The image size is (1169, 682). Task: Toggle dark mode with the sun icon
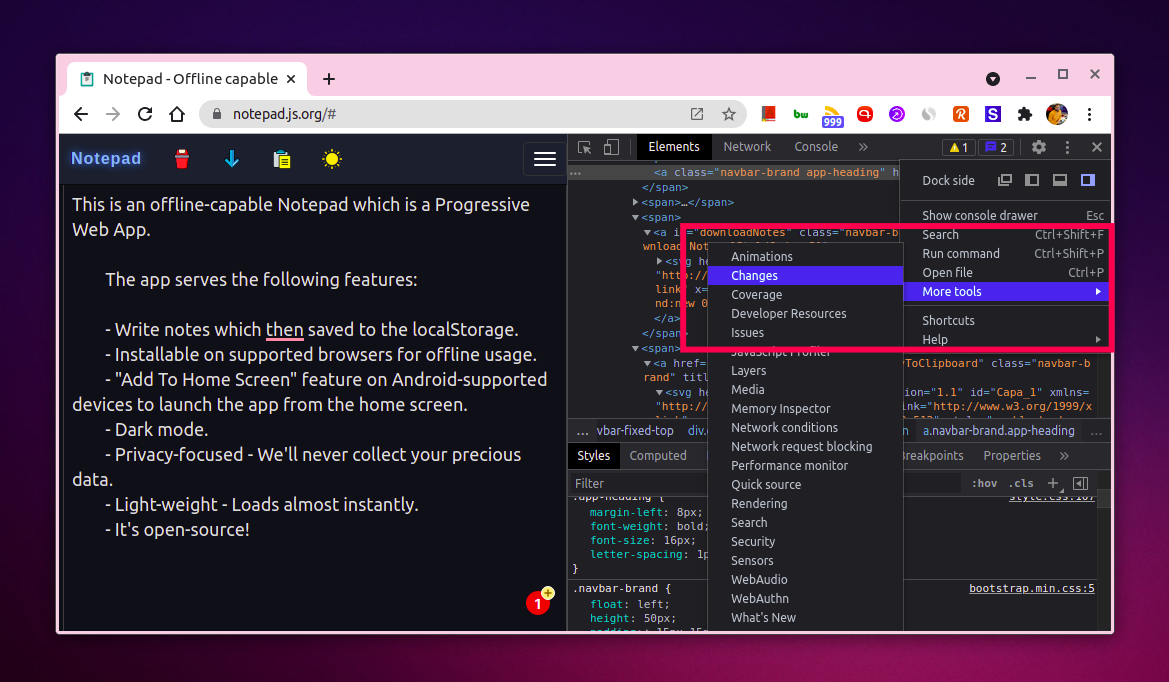[x=332, y=159]
